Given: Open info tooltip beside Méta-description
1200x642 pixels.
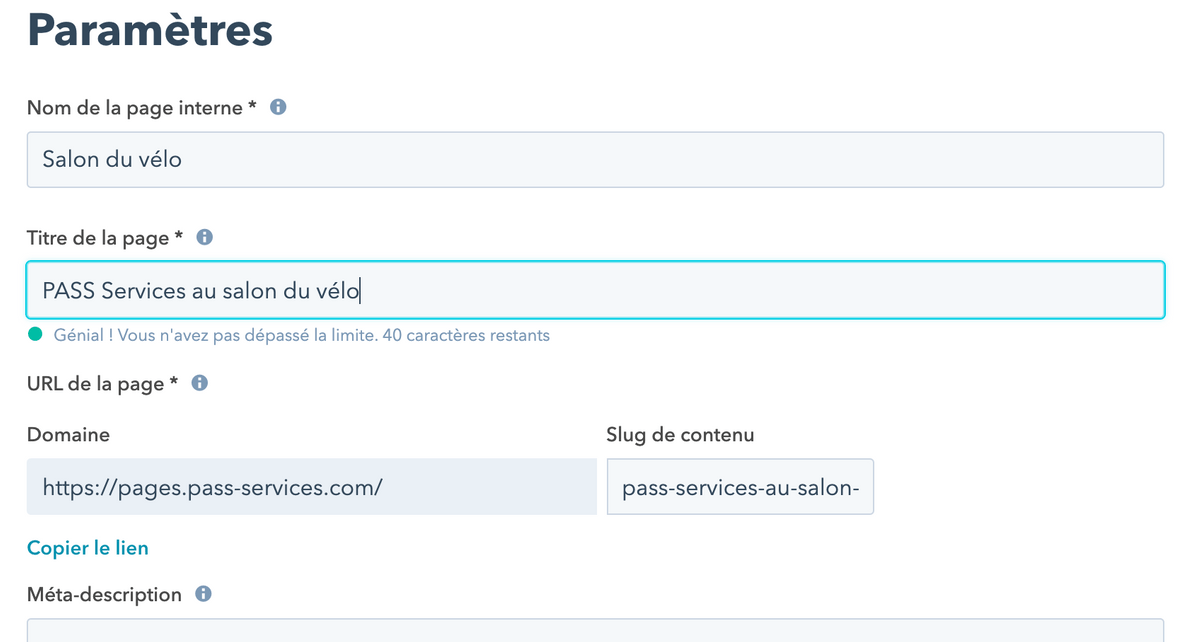Looking at the screenshot, I should 203,594.
